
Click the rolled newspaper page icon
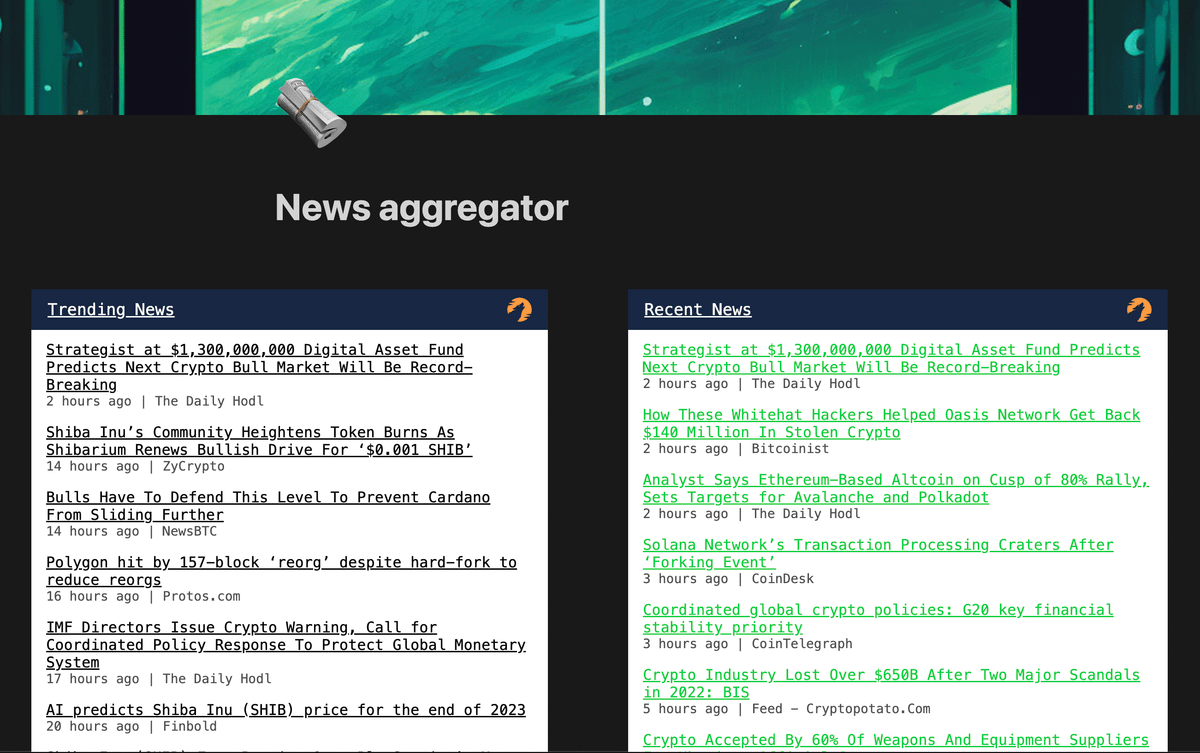311,114
